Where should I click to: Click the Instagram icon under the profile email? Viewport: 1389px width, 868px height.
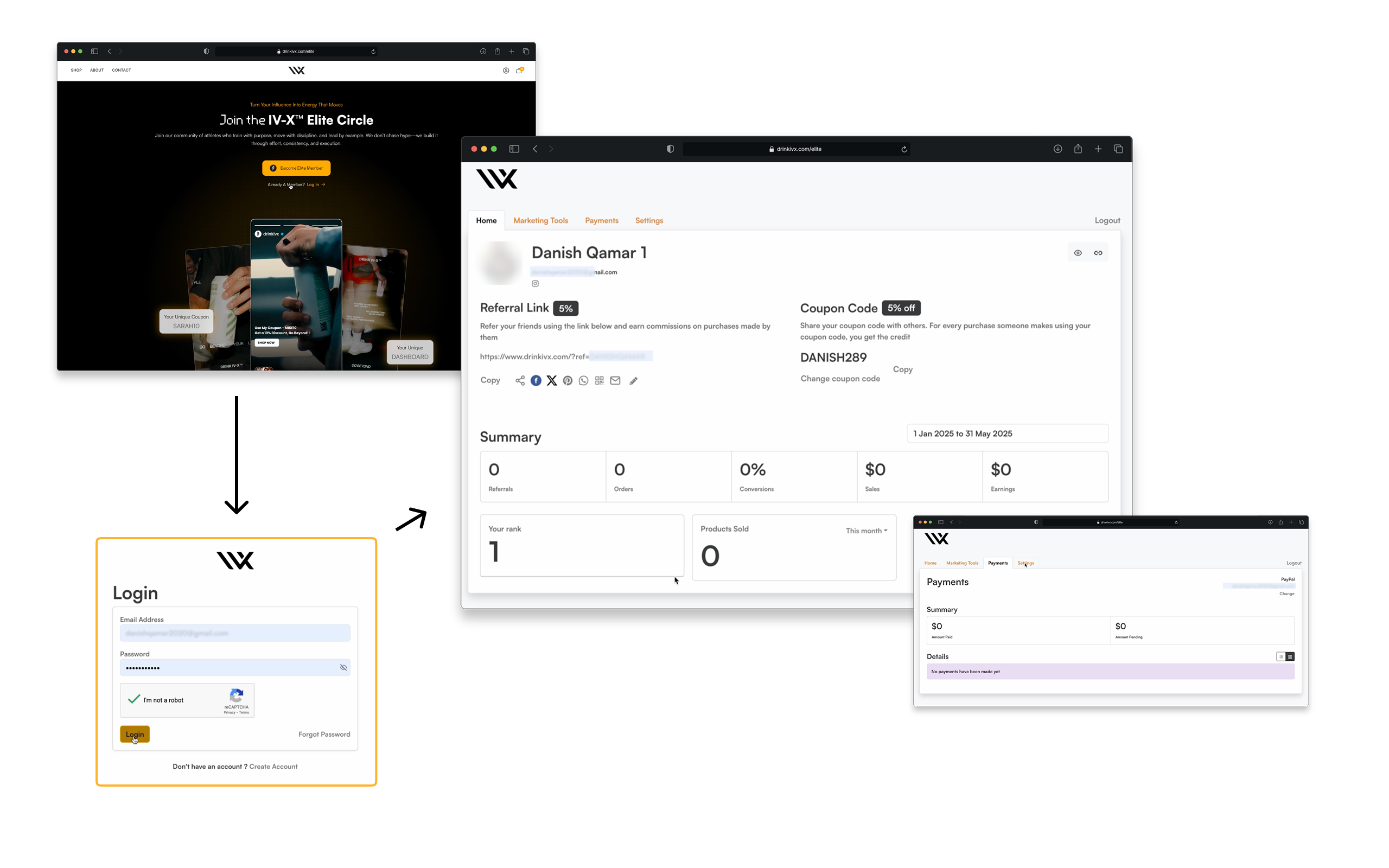click(535, 284)
